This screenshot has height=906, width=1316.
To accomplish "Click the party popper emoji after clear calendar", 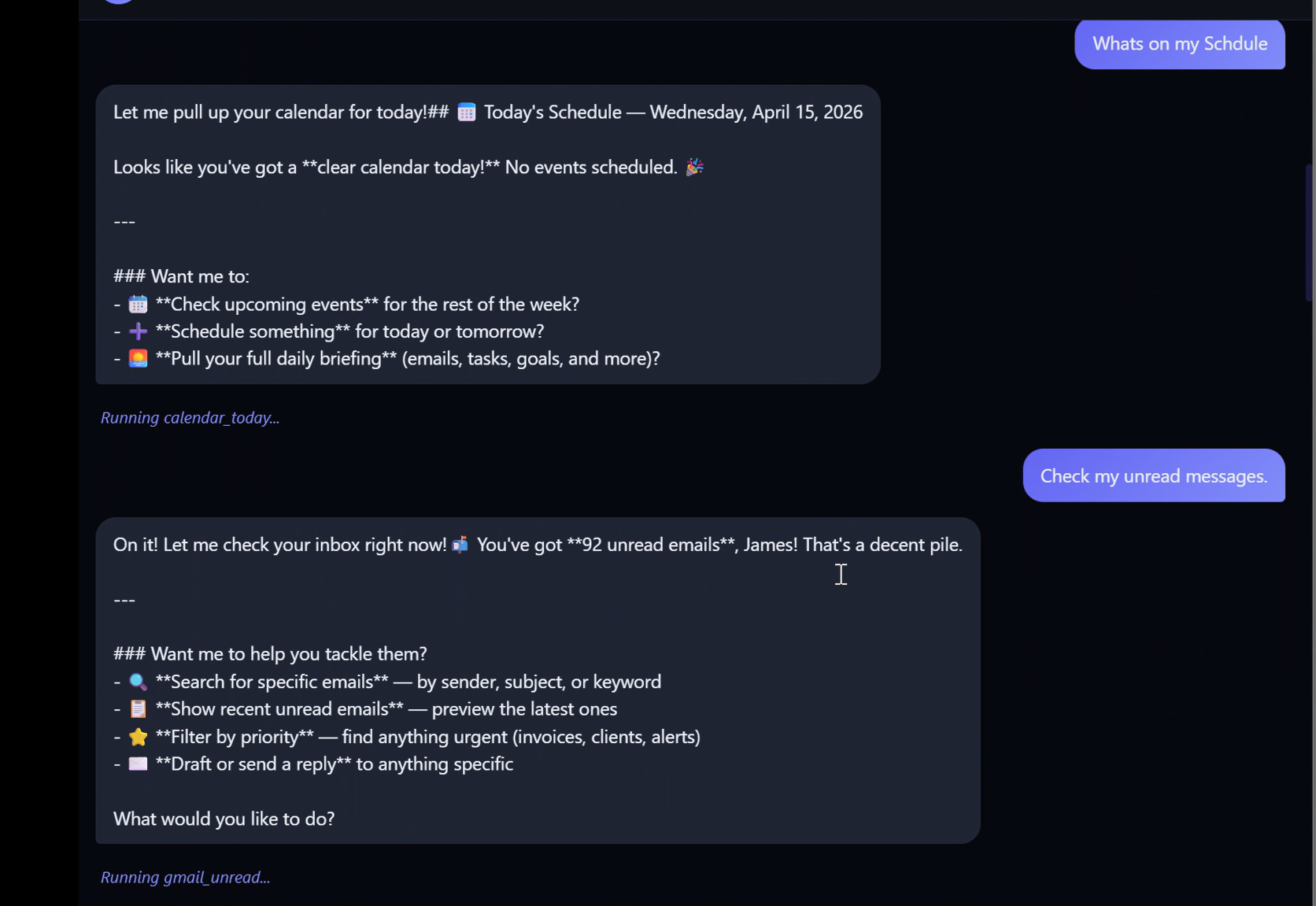I will click(693, 167).
